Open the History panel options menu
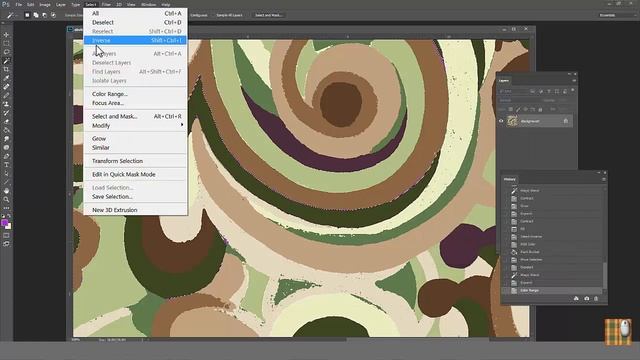 coord(604,179)
